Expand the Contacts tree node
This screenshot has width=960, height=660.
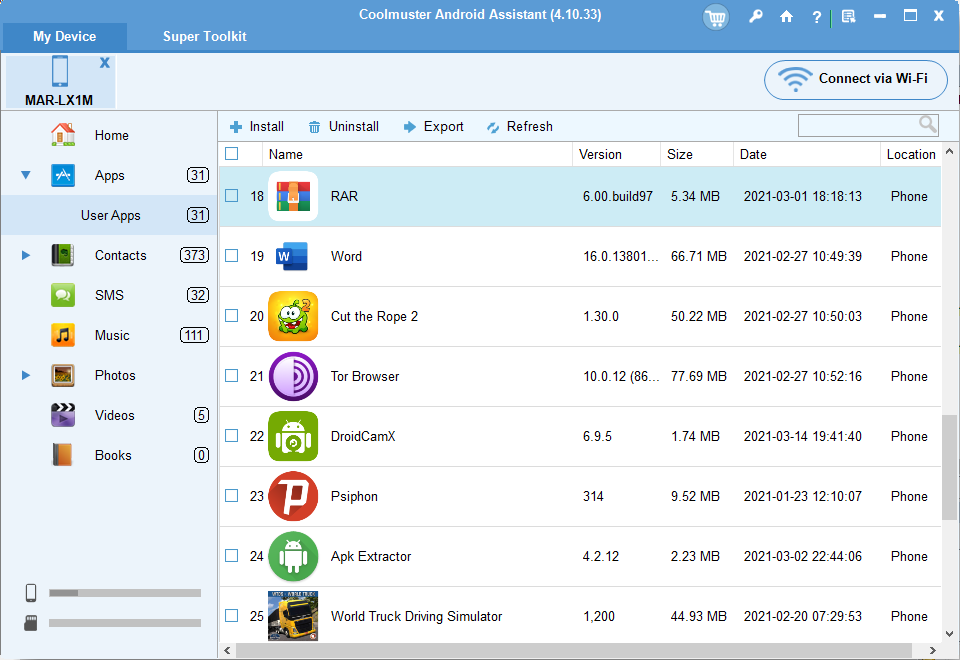click(x=26, y=255)
